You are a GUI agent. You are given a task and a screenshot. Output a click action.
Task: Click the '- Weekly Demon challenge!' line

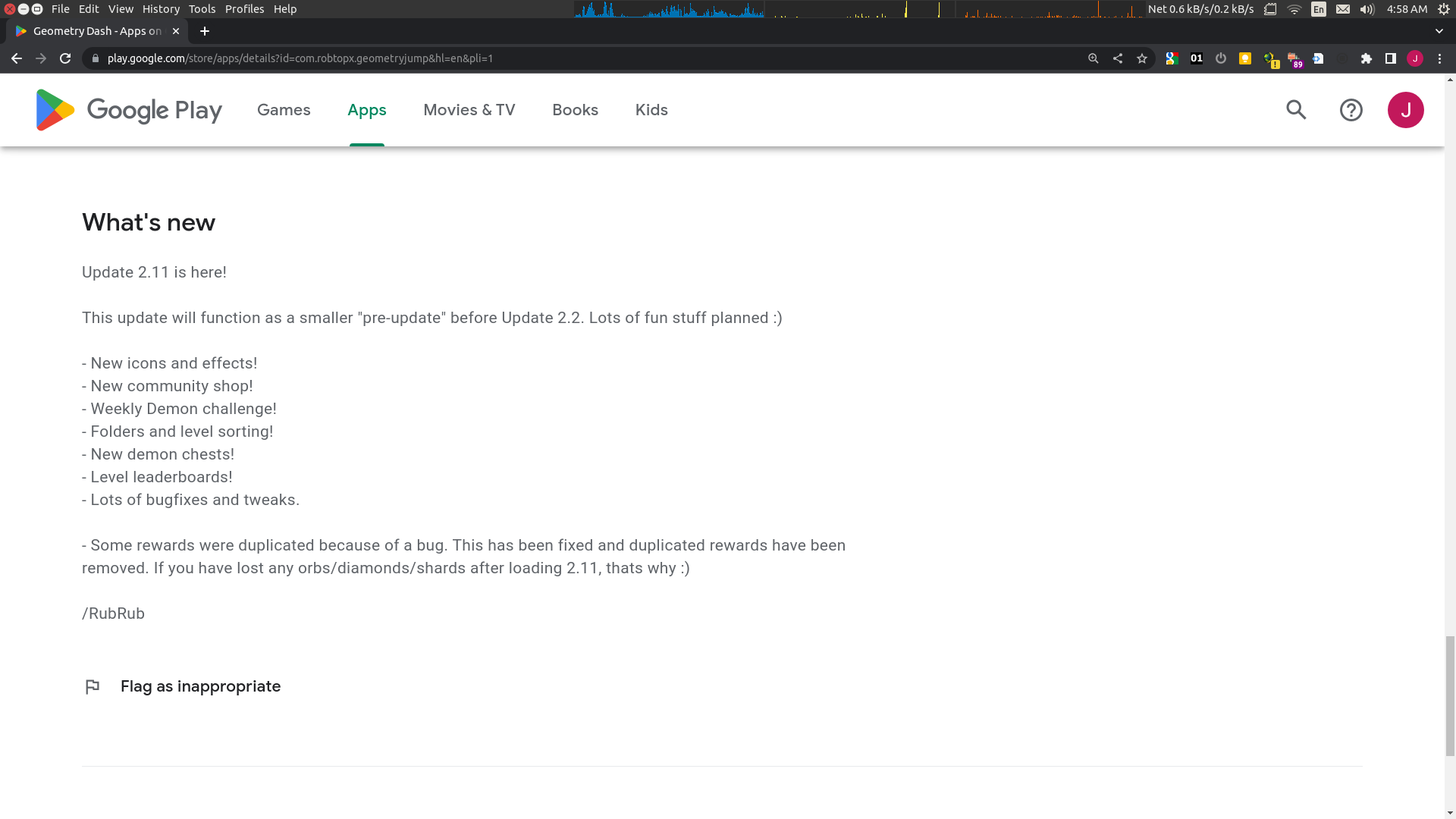[179, 409]
